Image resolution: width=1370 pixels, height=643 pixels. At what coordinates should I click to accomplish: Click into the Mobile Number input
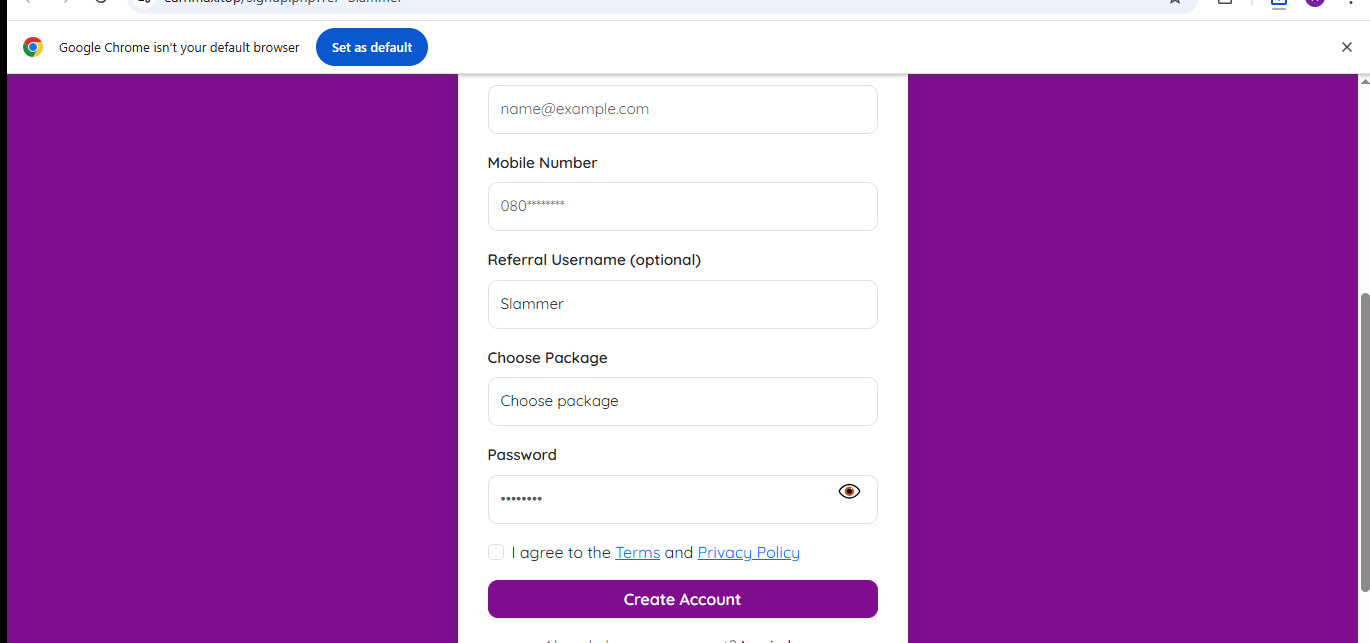pos(683,206)
